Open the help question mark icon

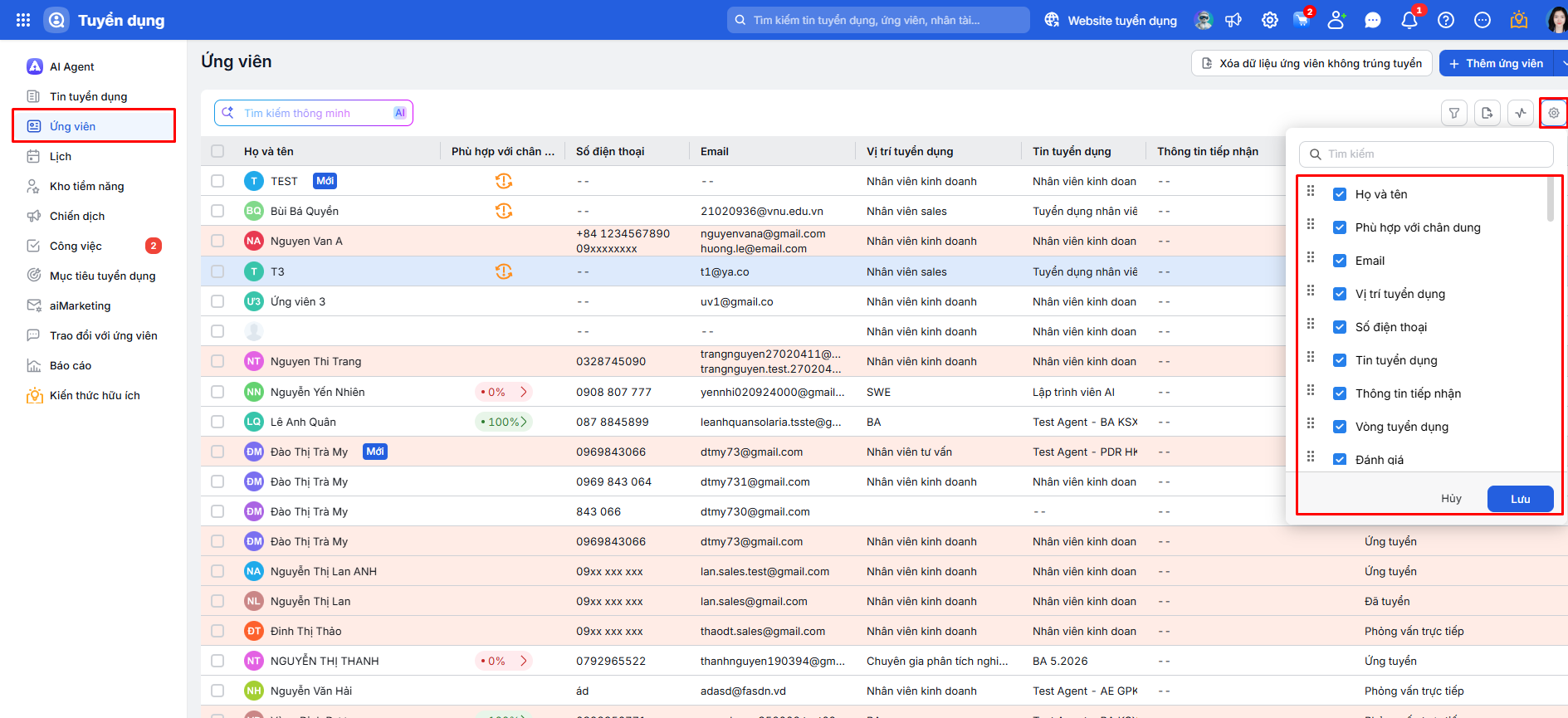coord(1446,20)
